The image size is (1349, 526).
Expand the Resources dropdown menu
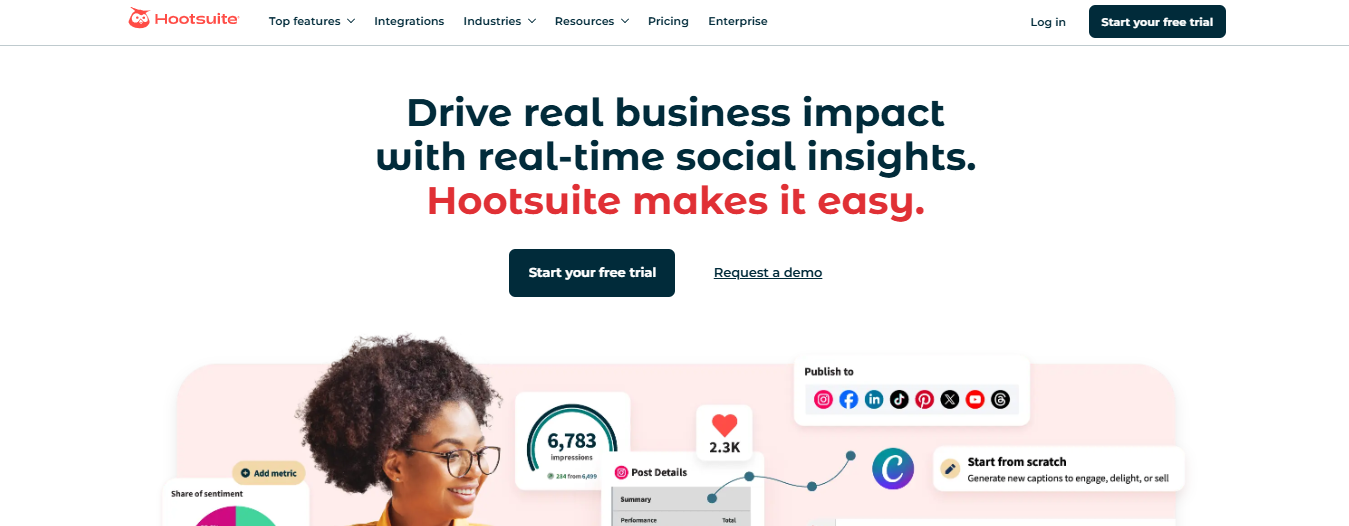(592, 21)
